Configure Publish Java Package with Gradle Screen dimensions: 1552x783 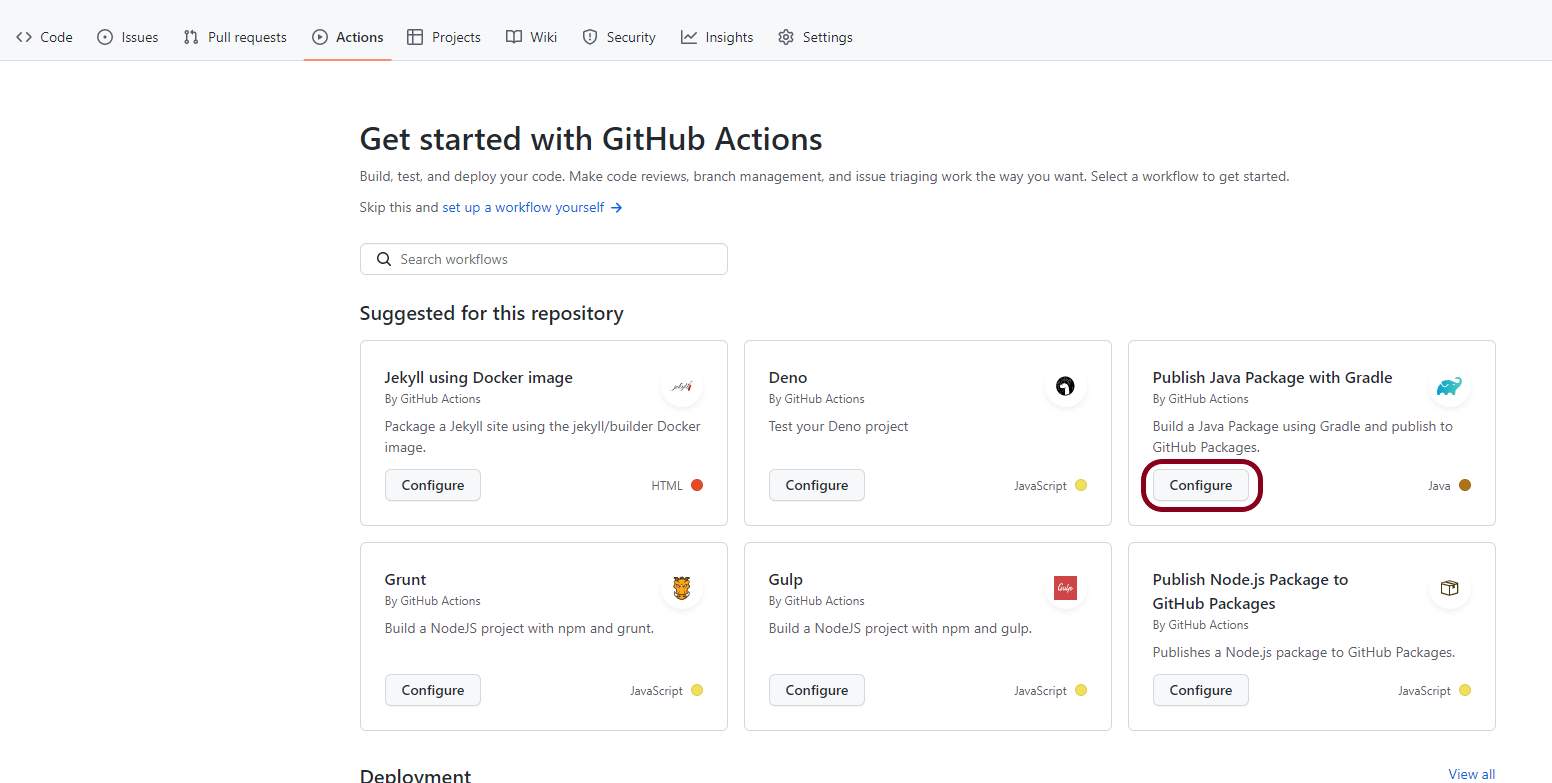click(1201, 485)
